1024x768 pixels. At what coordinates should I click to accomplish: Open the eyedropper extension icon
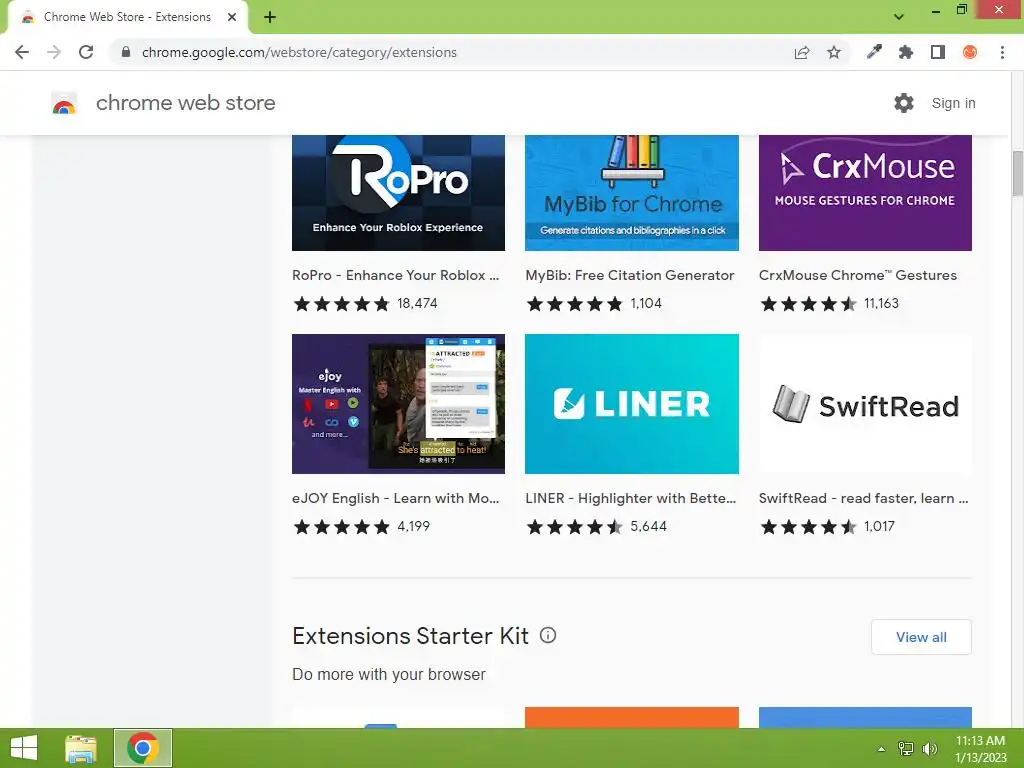click(874, 52)
